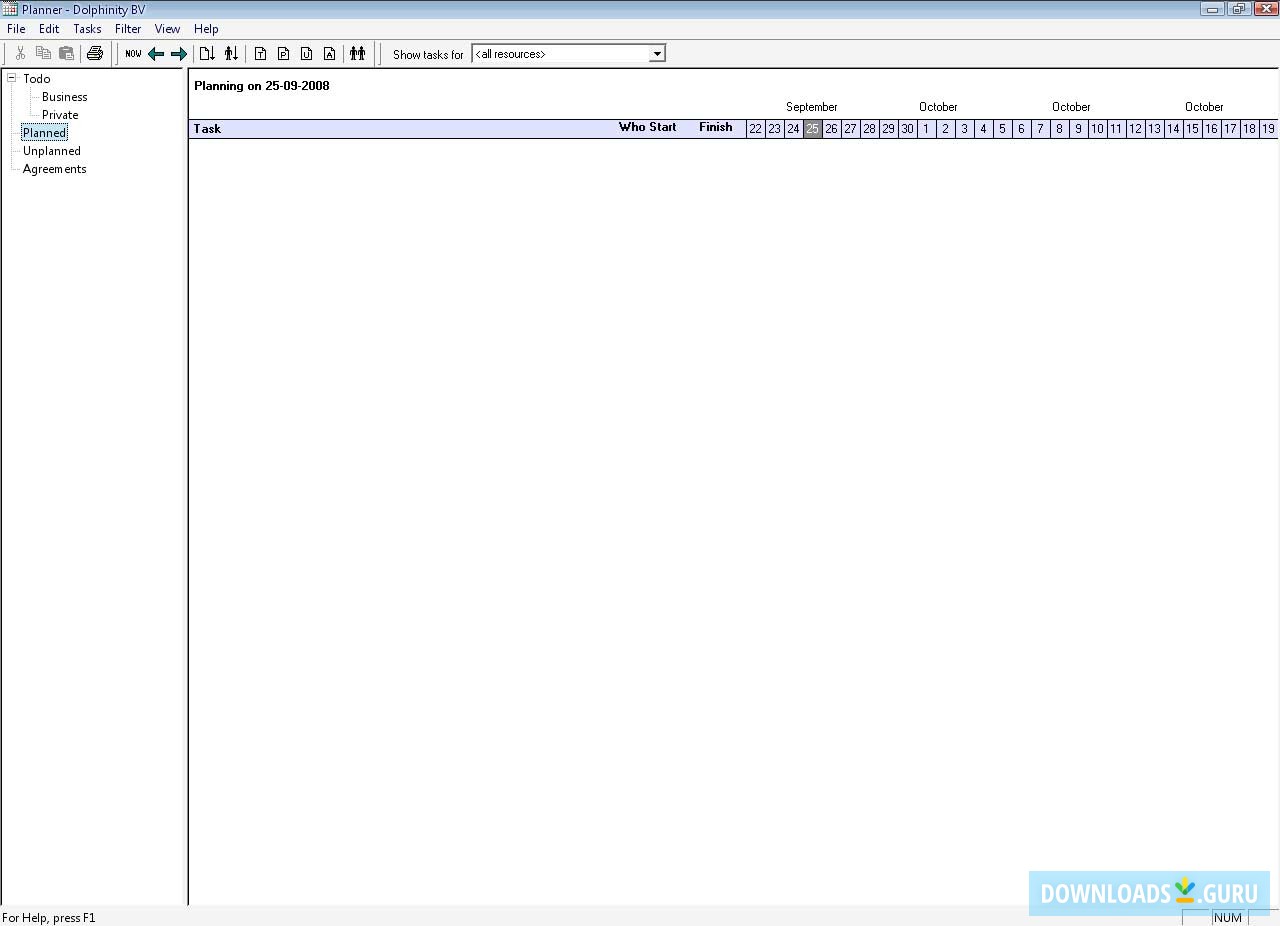Advance the timeline with the right arrow
Screen dimensions: 1280x926
point(179,54)
